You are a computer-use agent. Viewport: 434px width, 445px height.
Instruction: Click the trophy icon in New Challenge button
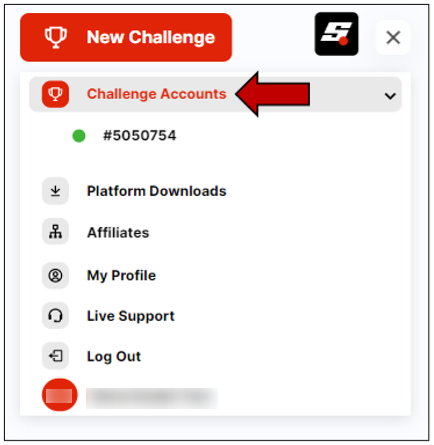pos(56,37)
